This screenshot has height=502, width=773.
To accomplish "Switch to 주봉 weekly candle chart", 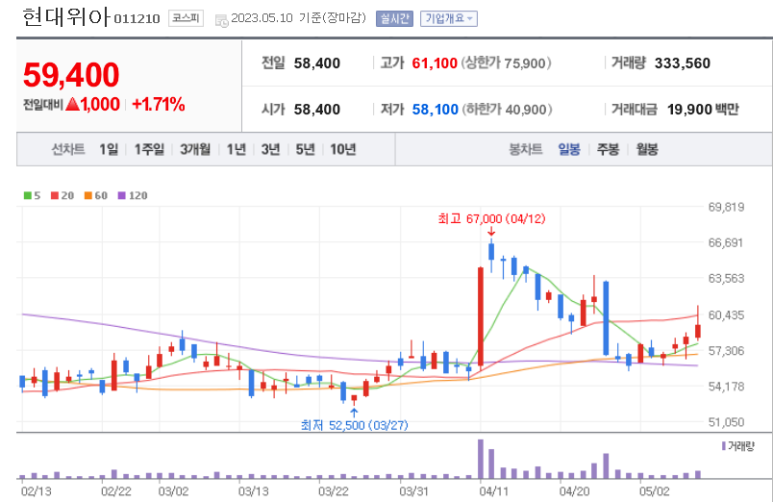I will click(608, 149).
